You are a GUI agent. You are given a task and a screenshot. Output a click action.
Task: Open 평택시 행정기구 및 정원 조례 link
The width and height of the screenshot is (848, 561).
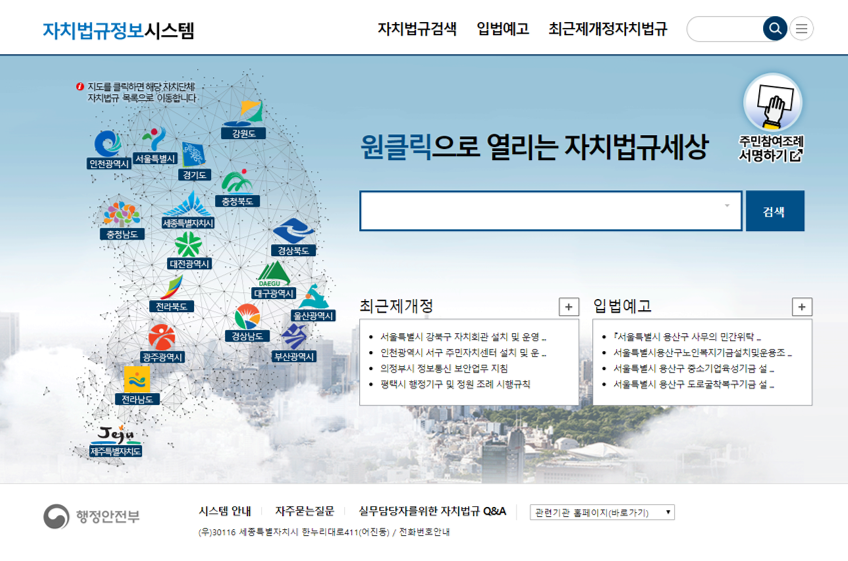coord(455,384)
